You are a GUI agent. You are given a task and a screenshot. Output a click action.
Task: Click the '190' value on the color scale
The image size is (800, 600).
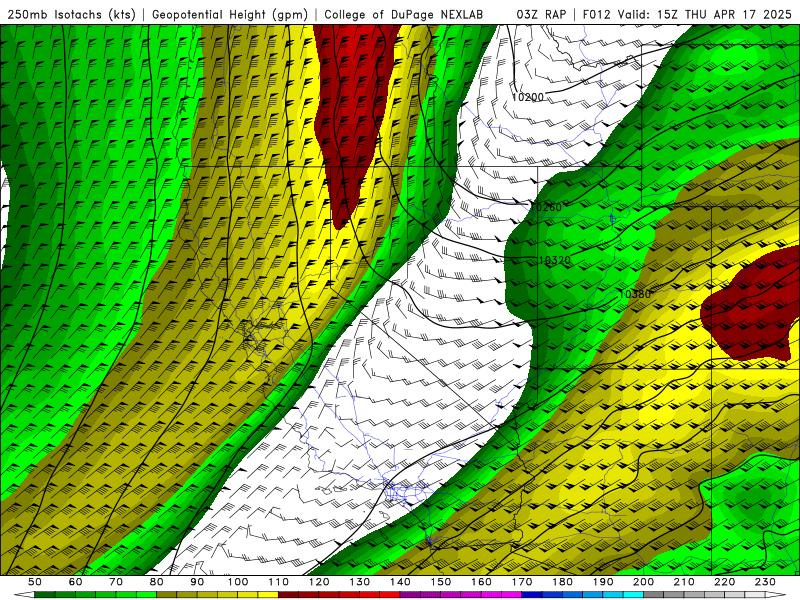(603, 582)
